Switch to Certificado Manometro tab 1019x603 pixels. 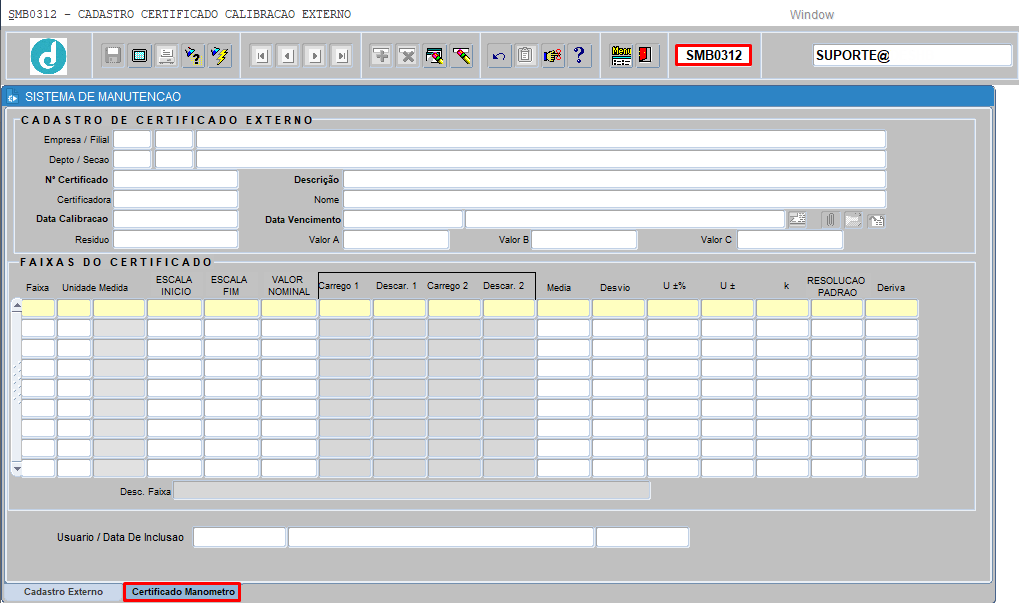[183, 592]
